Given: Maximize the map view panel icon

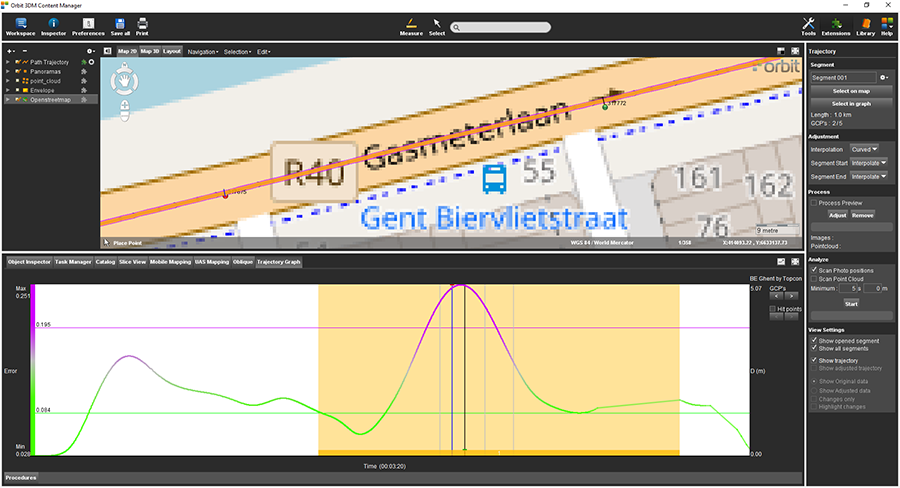Looking at the screenshot, I should 795,51.
